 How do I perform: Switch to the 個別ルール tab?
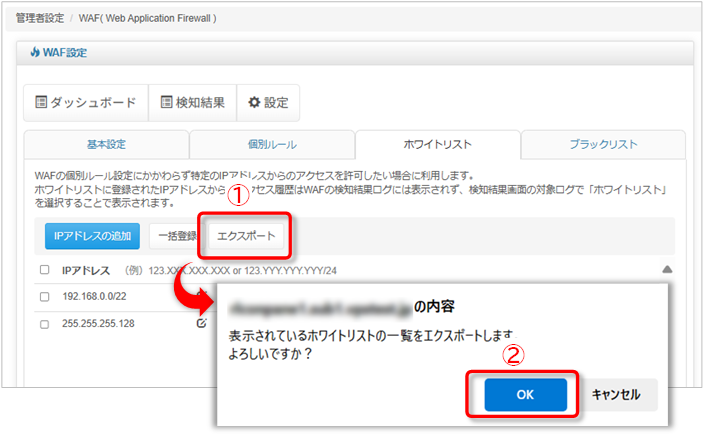272,144
